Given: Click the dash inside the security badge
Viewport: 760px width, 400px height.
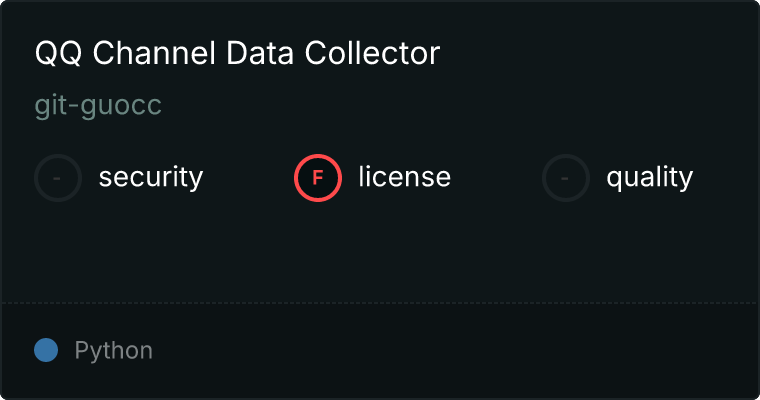Looking at the screenshot, I should [58, 178].
